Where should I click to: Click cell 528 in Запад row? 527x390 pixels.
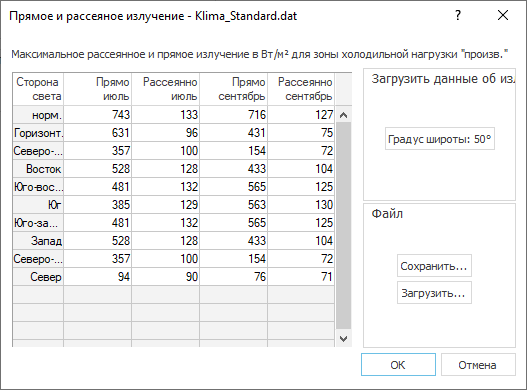point(97,241)
